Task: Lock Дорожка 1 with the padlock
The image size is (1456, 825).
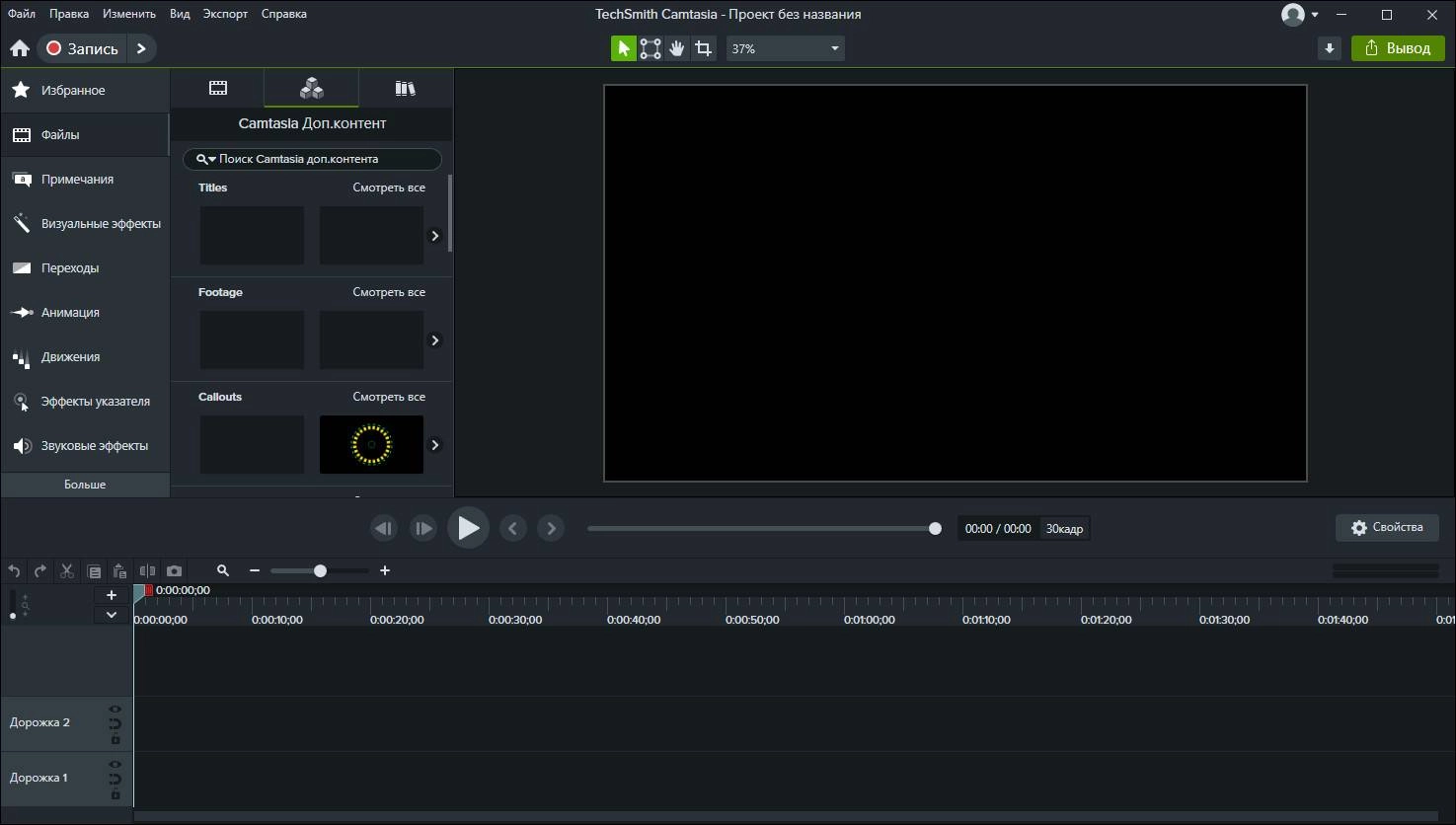Action: point(115,794)
